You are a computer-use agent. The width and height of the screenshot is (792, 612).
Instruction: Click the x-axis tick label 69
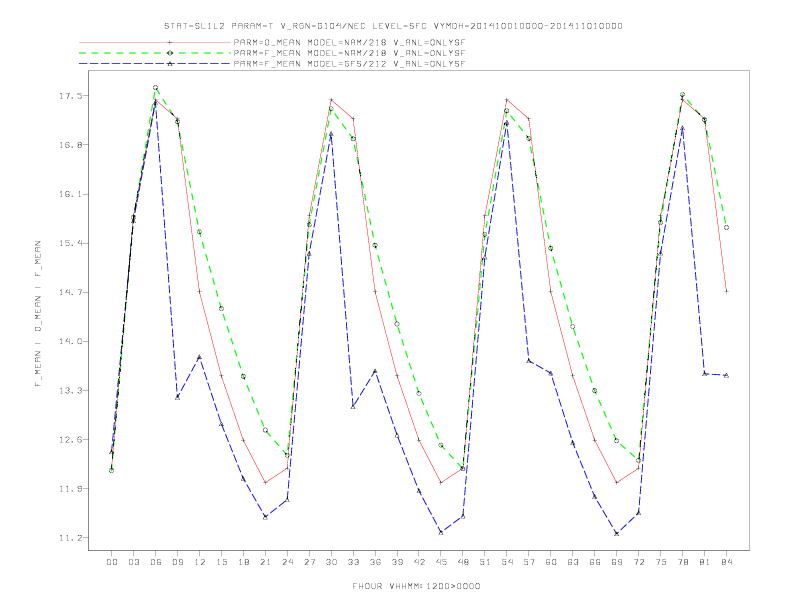tap(617, 562)
